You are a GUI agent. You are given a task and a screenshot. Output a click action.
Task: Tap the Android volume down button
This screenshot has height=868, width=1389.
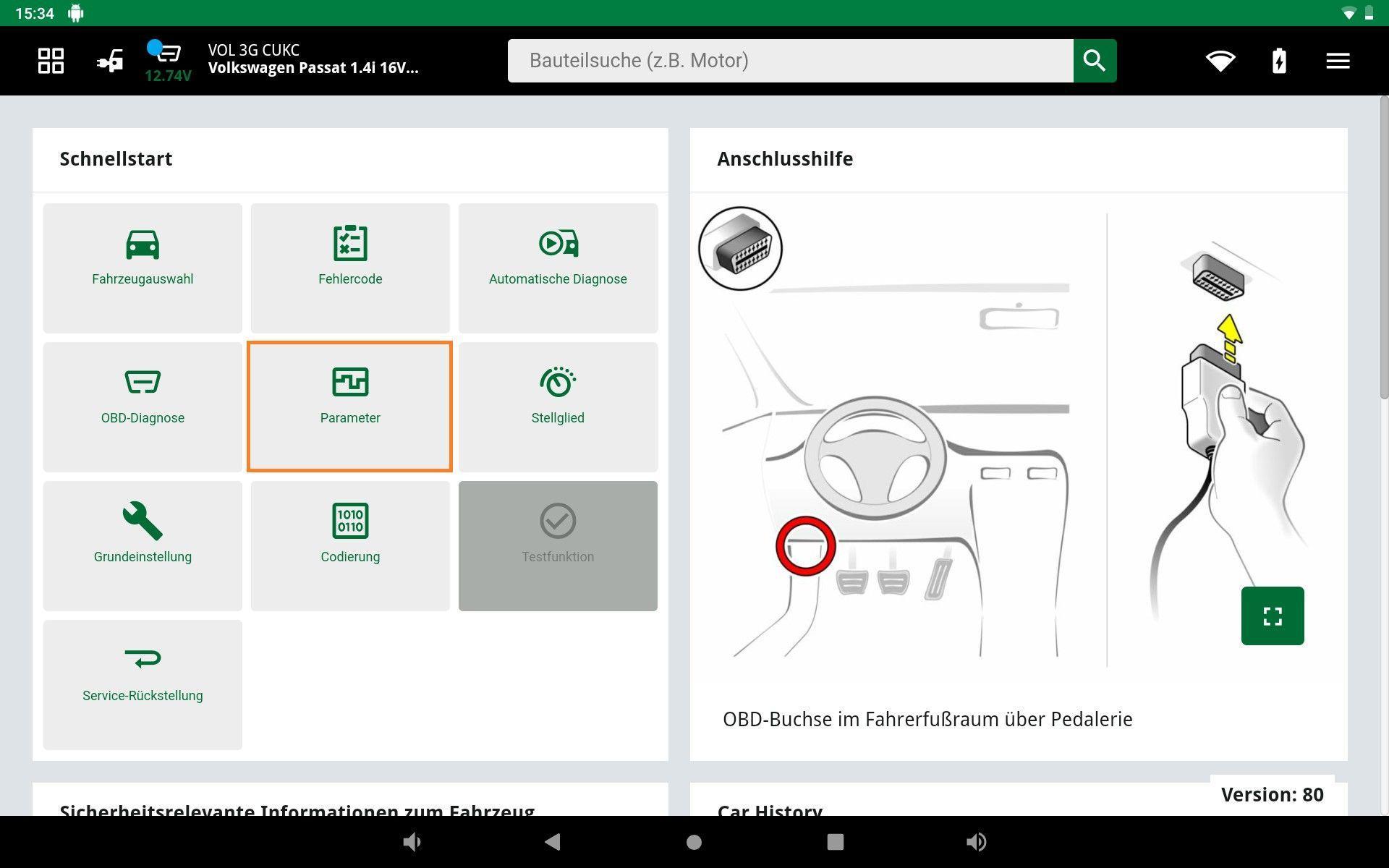(412, 842)
